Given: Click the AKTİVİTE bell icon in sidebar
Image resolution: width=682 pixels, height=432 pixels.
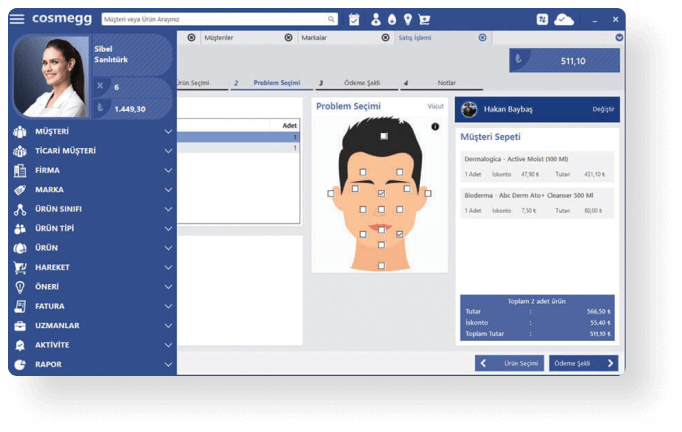Looking at the screenshot, I should tap(20, 345).
